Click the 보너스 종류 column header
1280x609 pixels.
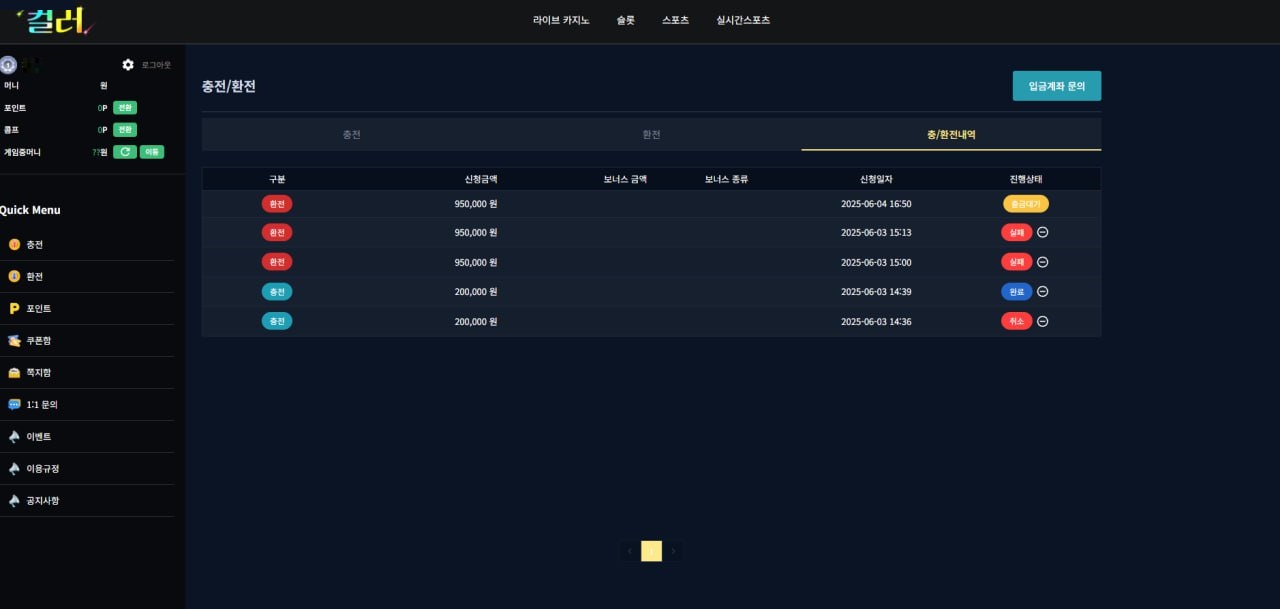point(726,179)
